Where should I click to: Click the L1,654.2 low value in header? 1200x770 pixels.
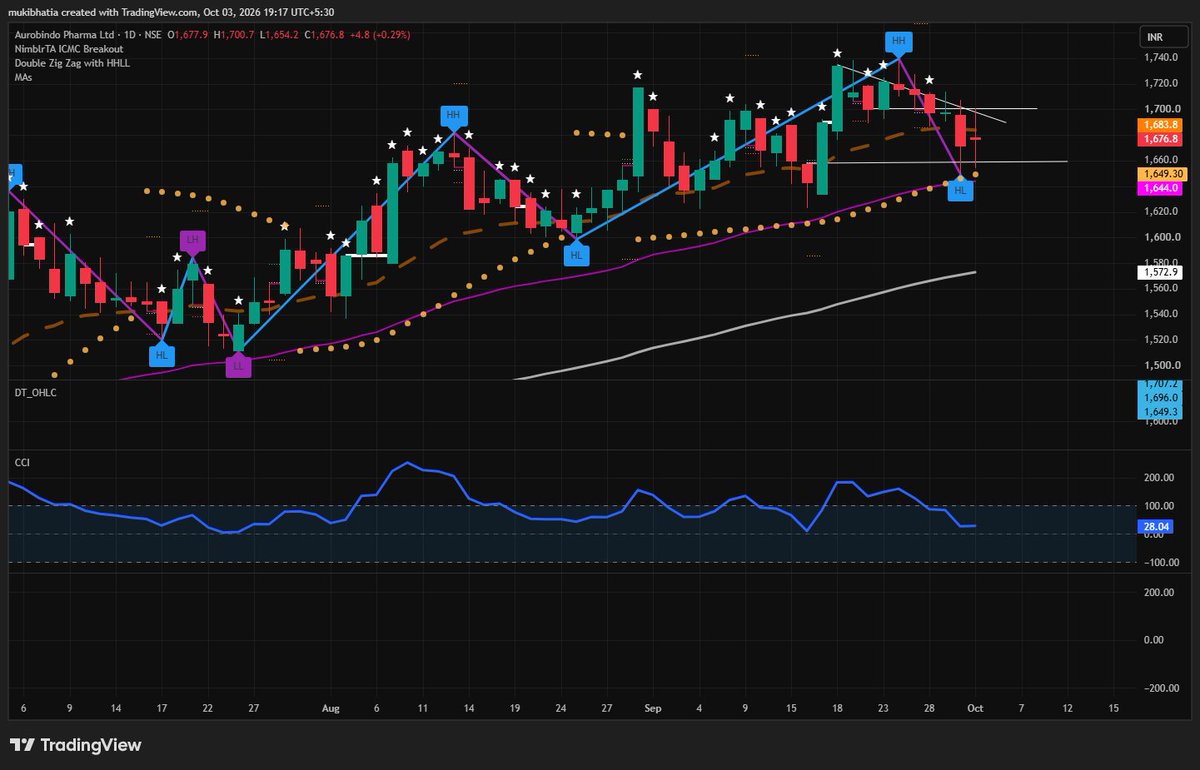(x=280, y=34)
